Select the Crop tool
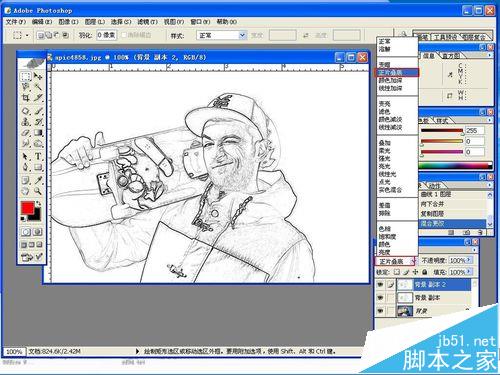Screen dimensions: 500x375 tap(26, 98)
